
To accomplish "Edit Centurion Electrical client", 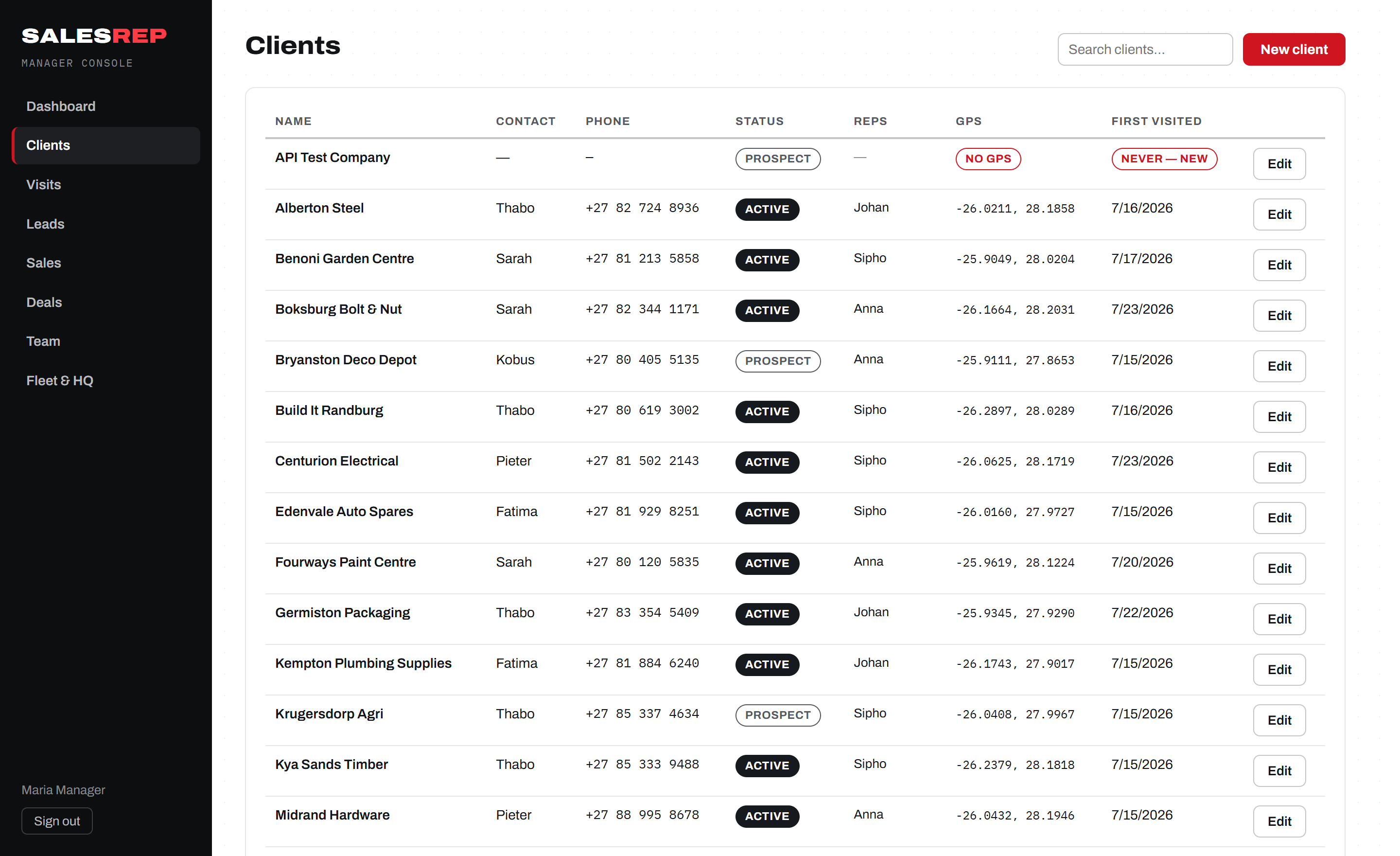I will pos(1279,467).
